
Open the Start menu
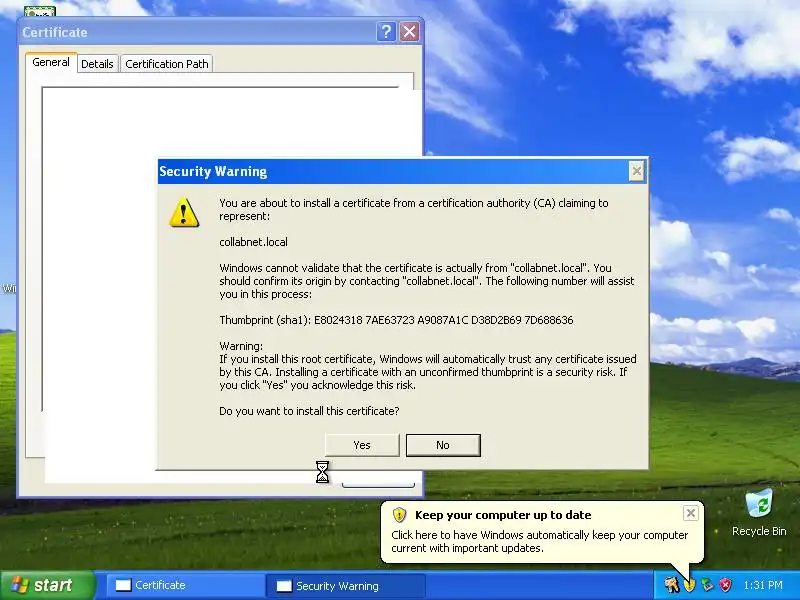47,585
